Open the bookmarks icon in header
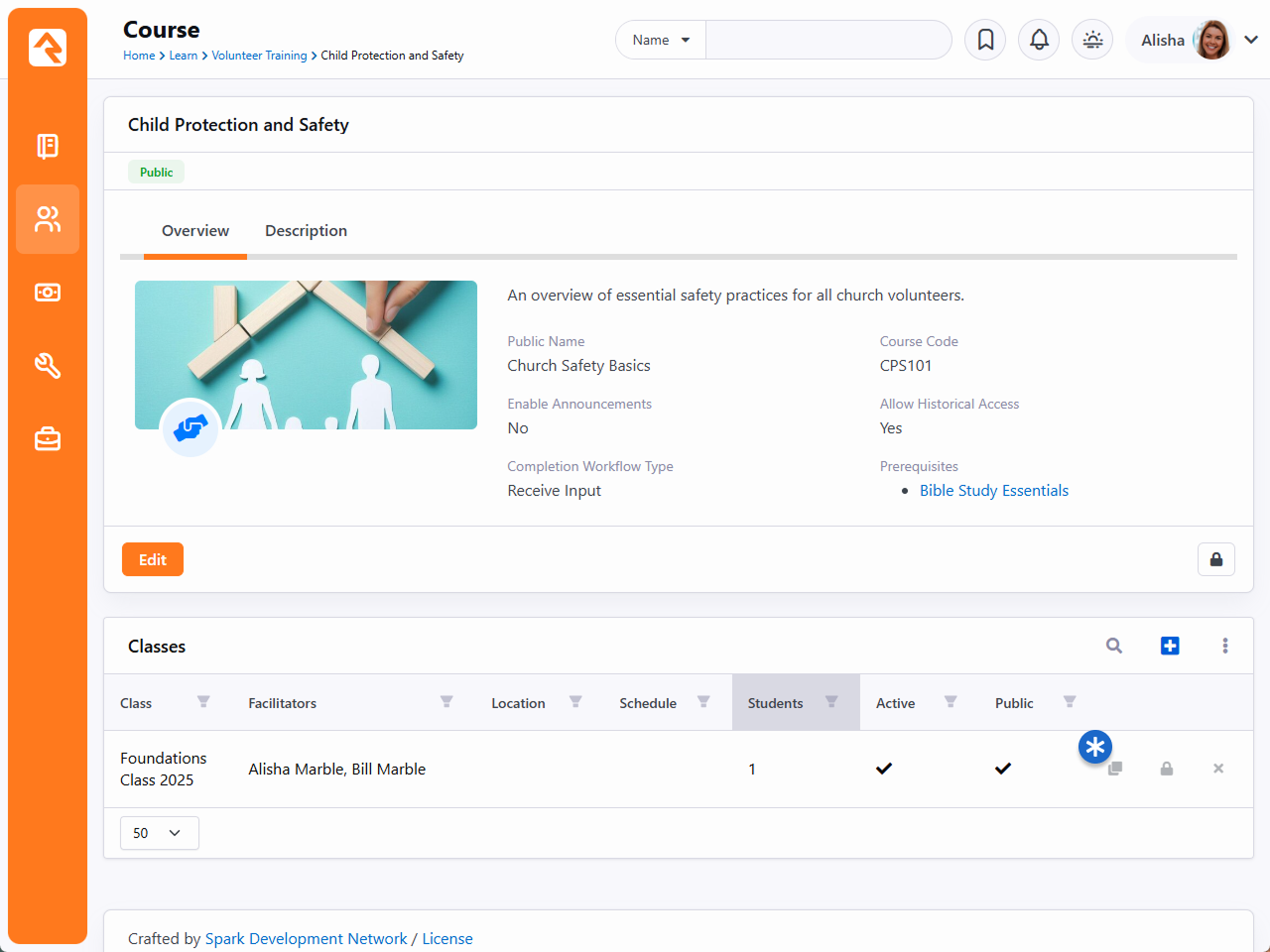This screenshot has height=952, width=1270. coord(985,40)
